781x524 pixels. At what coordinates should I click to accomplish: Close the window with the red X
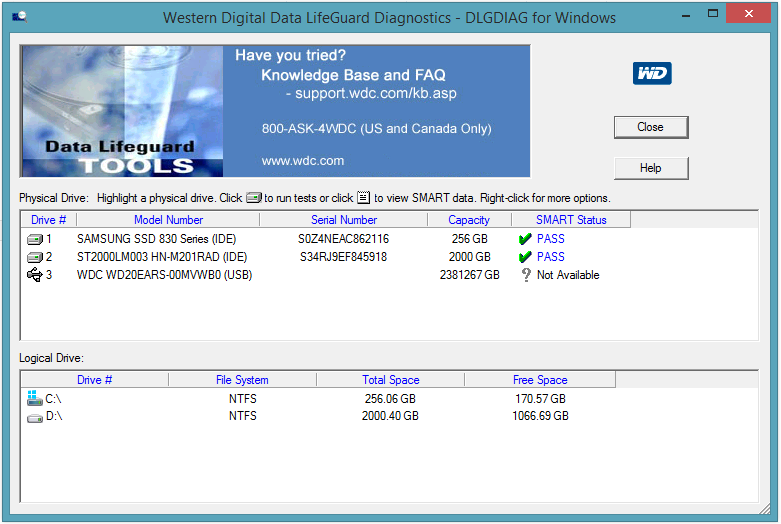click(749, 13)
